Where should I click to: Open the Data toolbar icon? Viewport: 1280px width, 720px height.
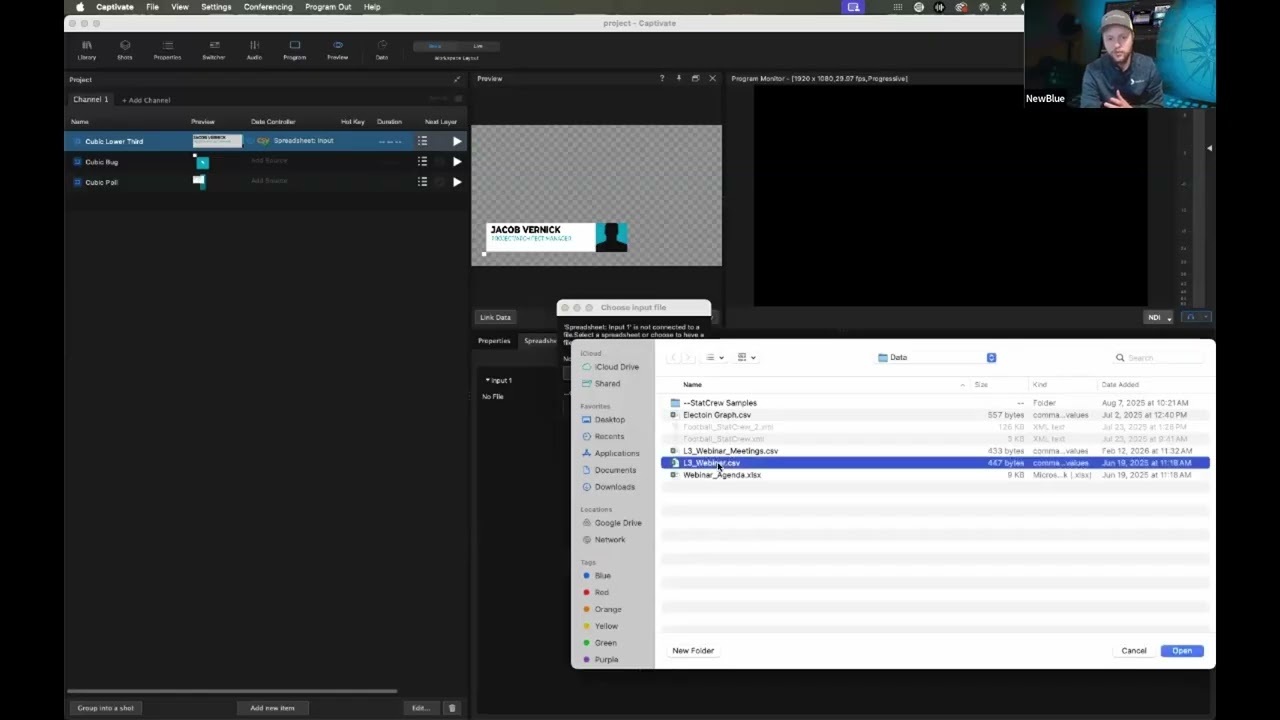[x=381, y=50]
